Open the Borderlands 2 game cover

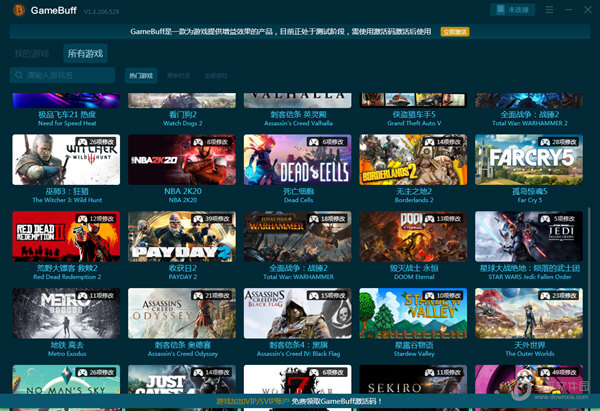[413, 160]
